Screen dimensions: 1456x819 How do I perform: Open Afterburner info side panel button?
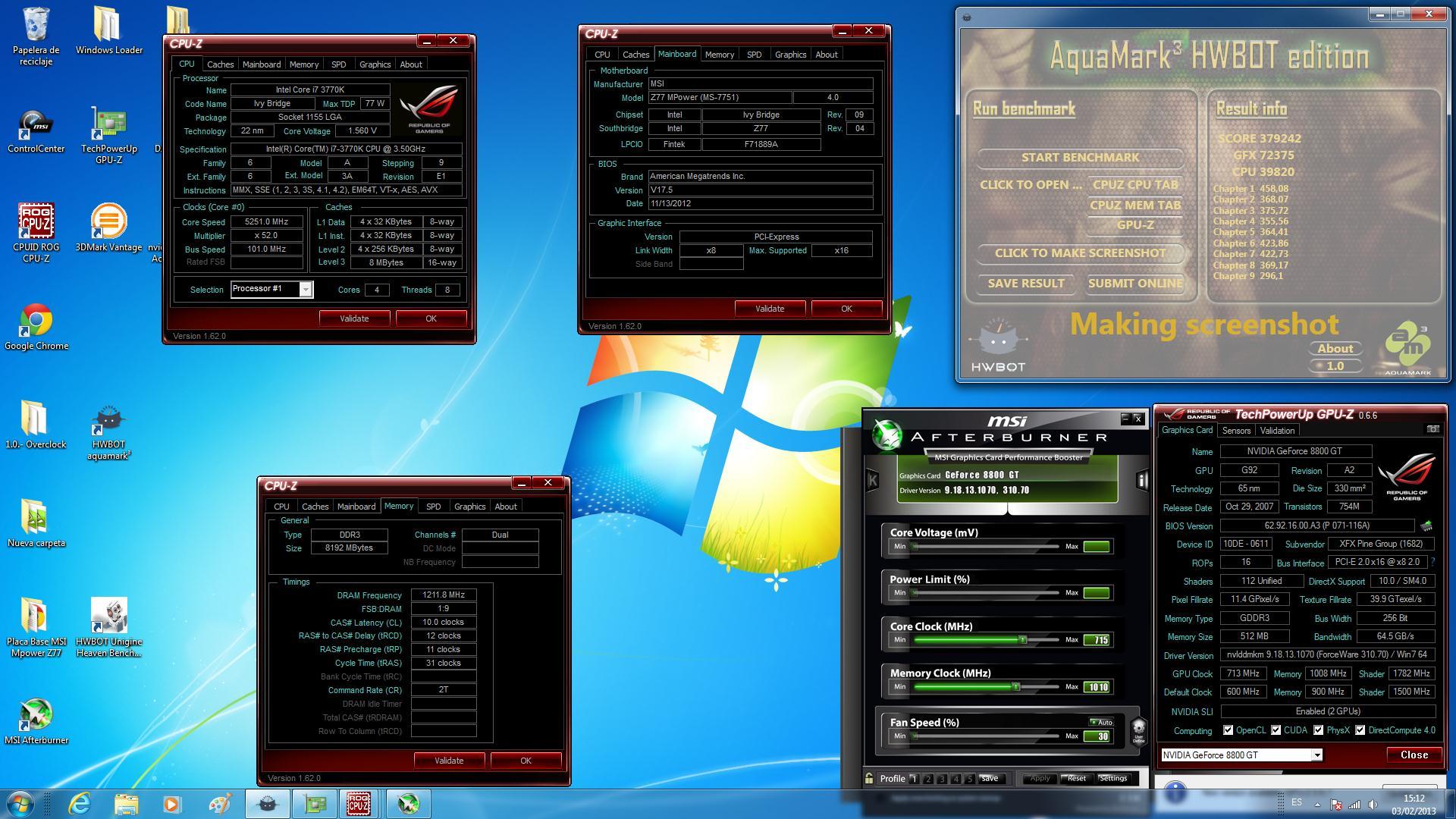point(1142,479)
